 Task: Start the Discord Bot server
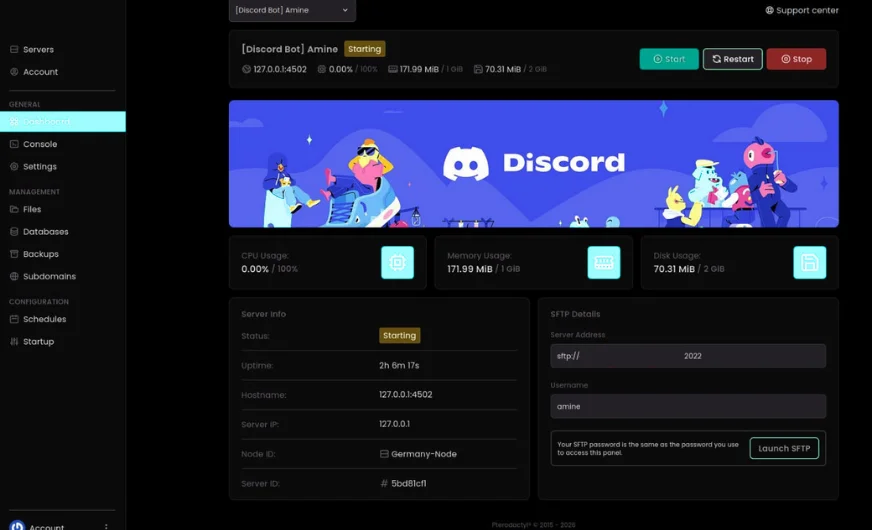tap(668, 59)
